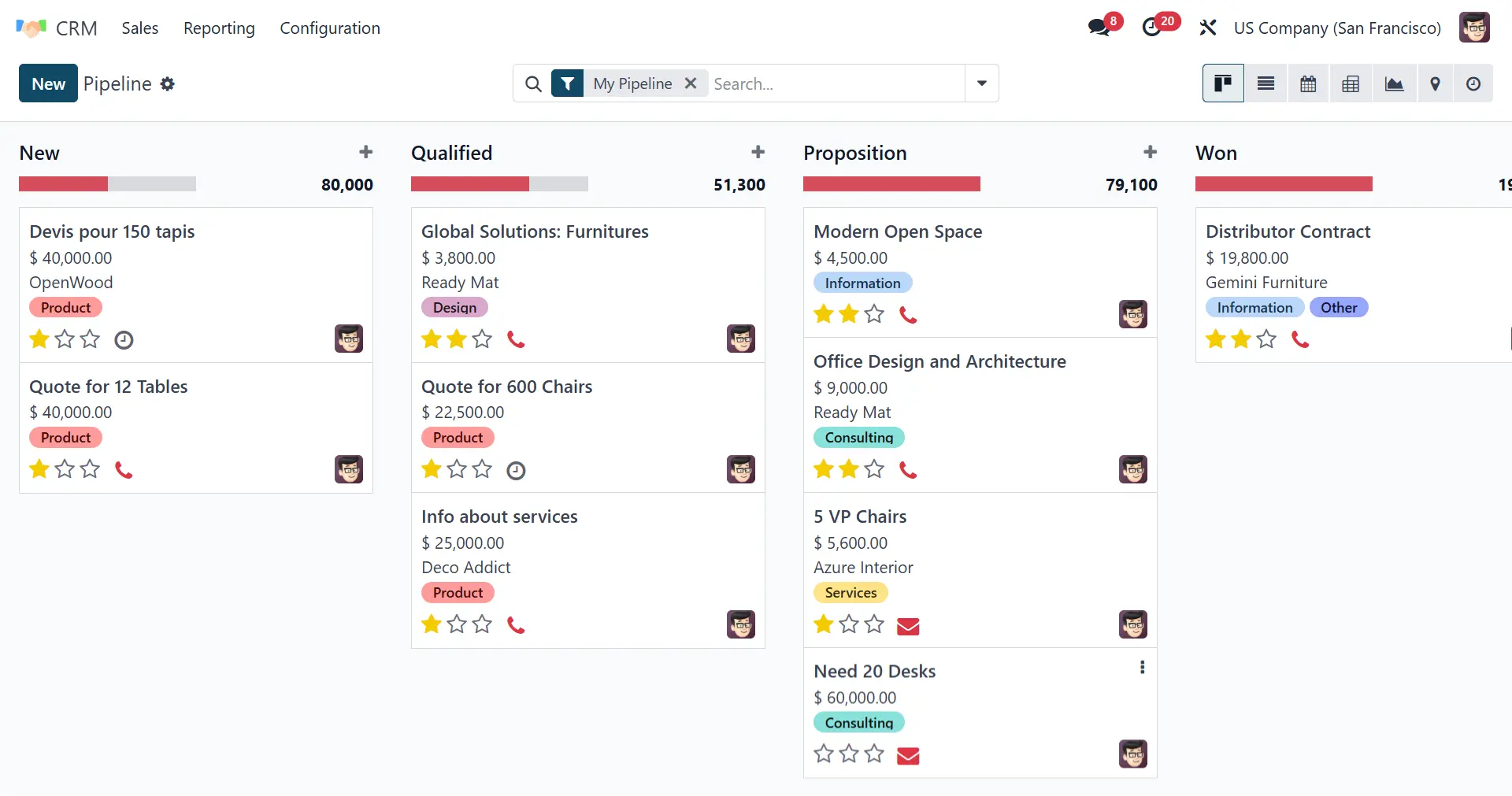Open the Configuration menu
Image resolution: width=1512 pixels, height=796 pixels.
click(x=330, y=28)
